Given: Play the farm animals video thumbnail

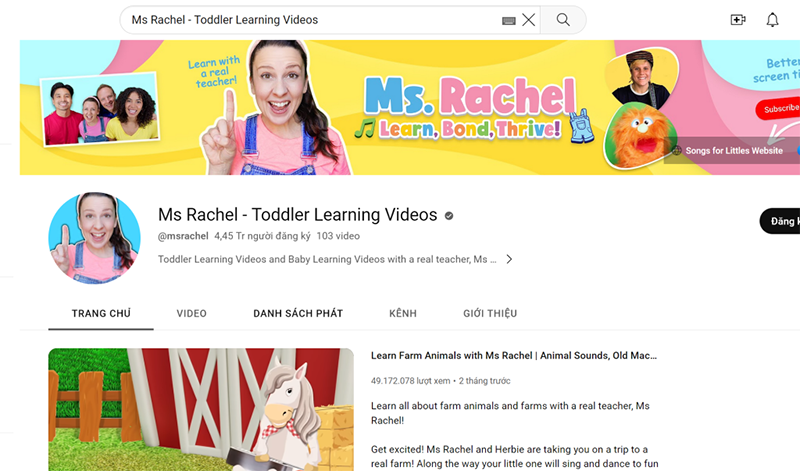Looking at the screenshot, I should [x=201, y=409].
